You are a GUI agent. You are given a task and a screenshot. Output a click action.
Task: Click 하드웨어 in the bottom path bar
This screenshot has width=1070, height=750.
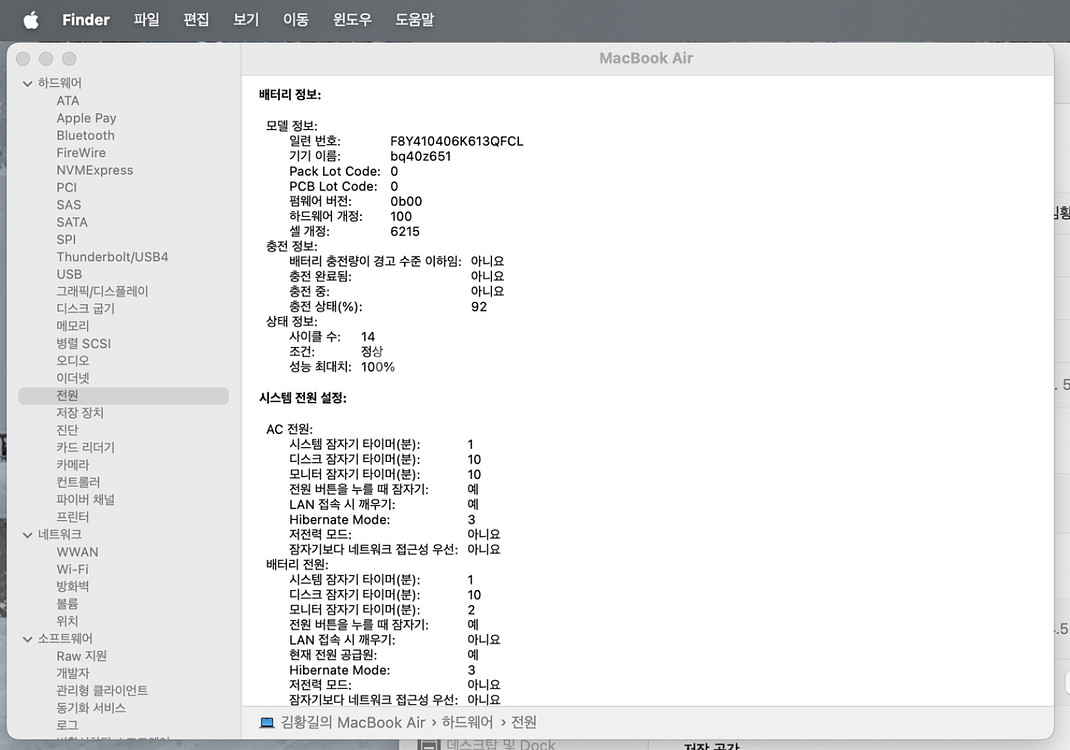(467, 723)
